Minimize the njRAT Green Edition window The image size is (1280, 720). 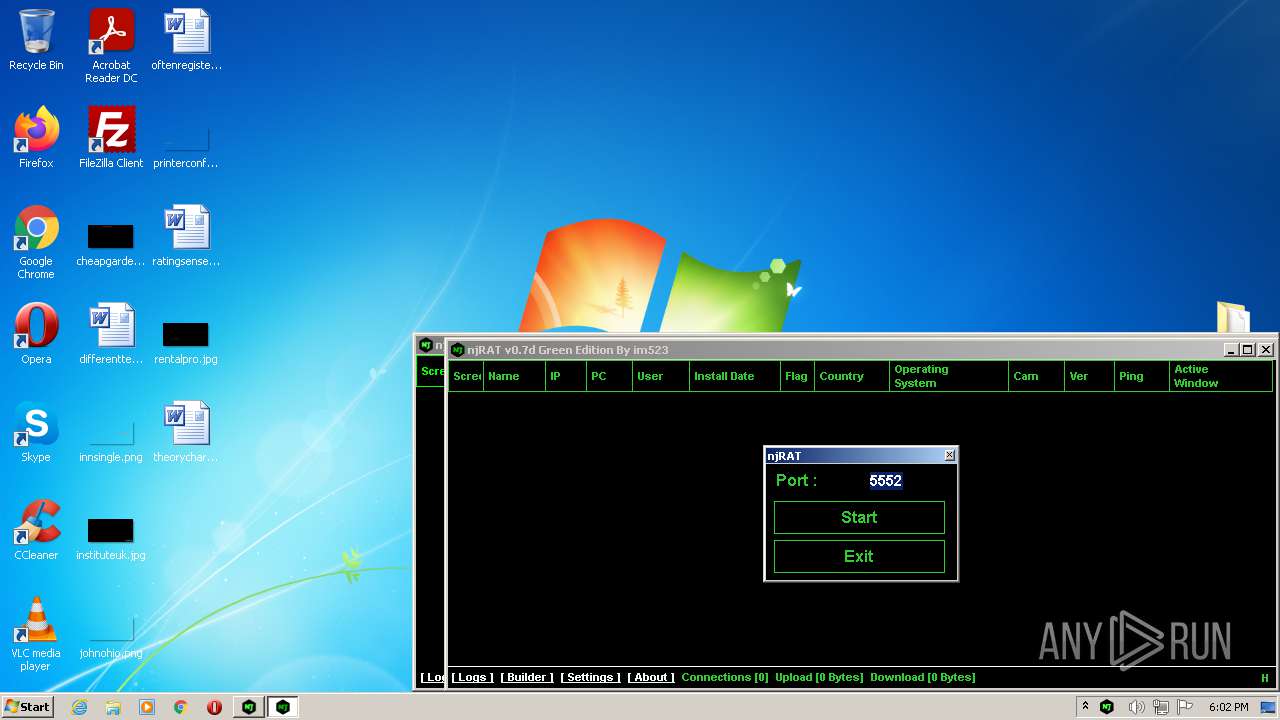pos(1231,349)
